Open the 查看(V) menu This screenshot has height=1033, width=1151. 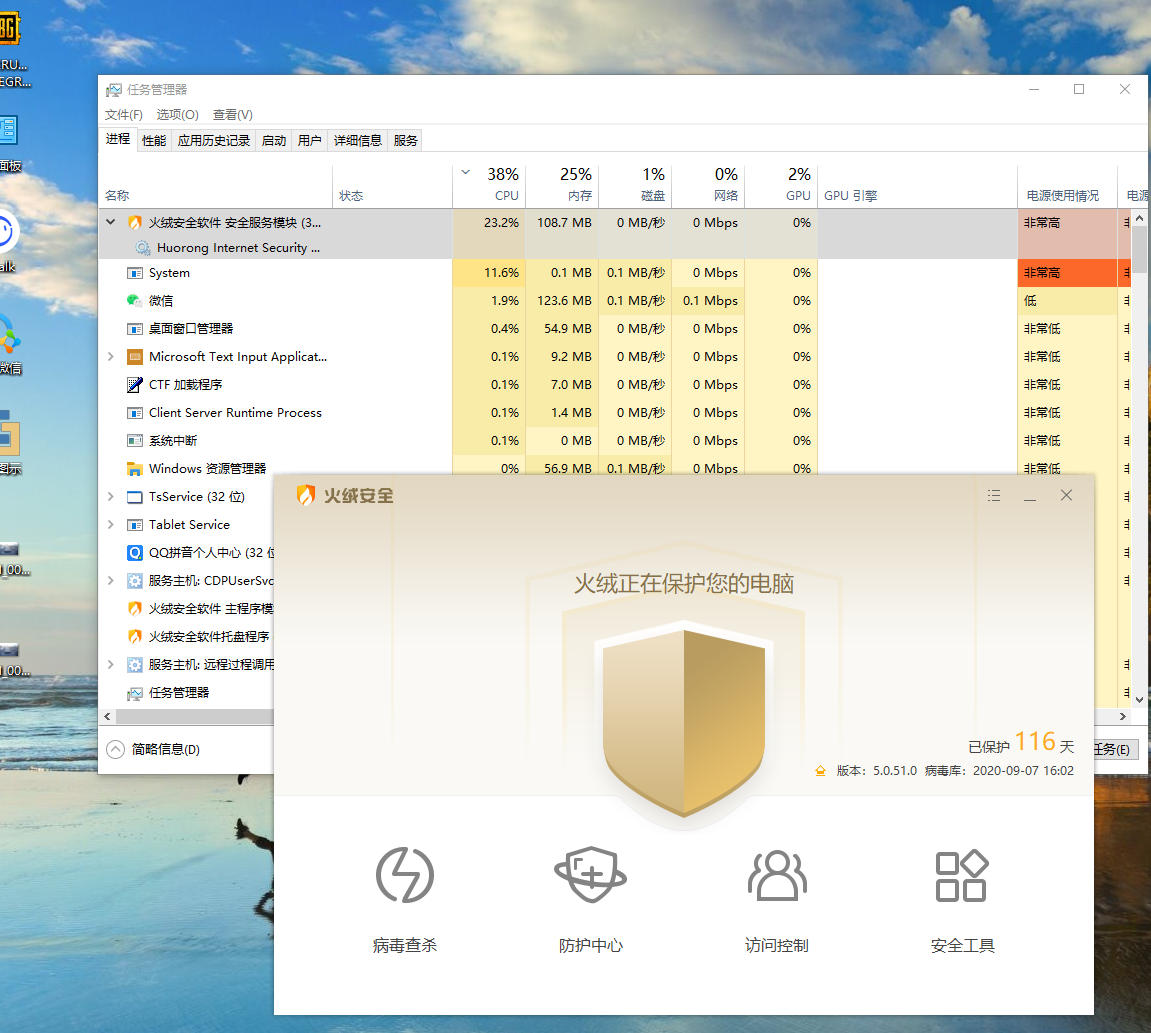[233, 115]
